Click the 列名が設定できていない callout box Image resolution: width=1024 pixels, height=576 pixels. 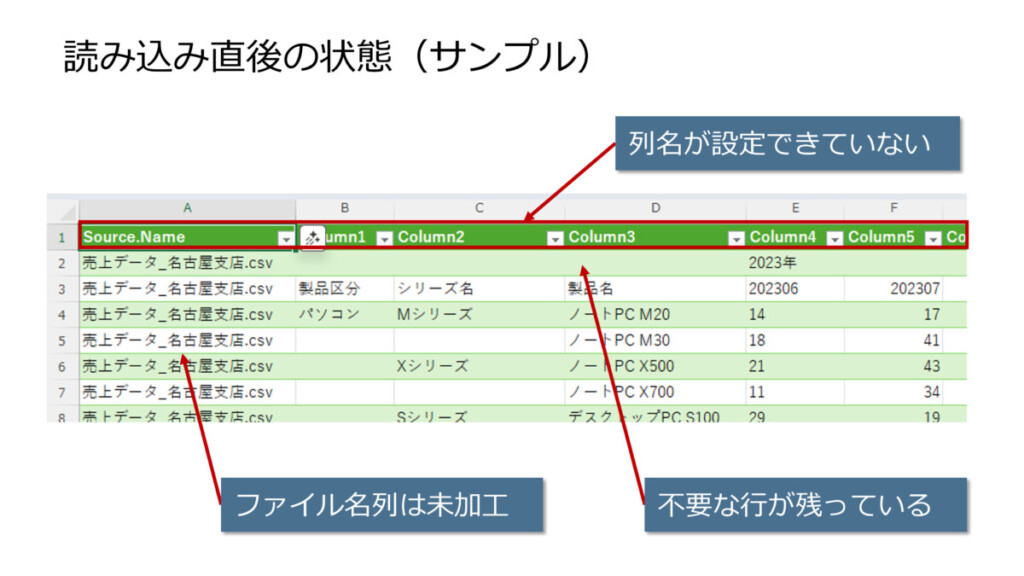point(787,143)
